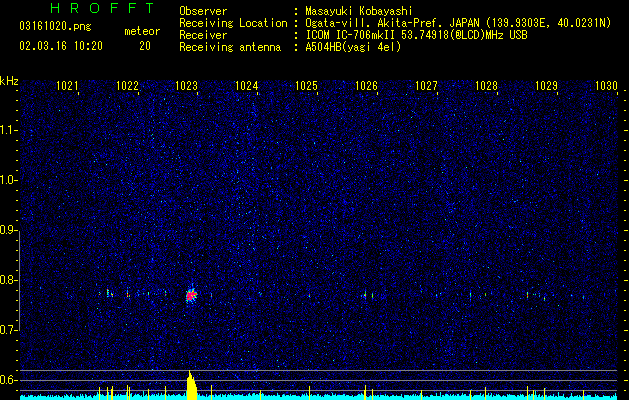Click the grey frequency range bar on left axis
This screenshot has width=629, height=400.
point(19,281)
